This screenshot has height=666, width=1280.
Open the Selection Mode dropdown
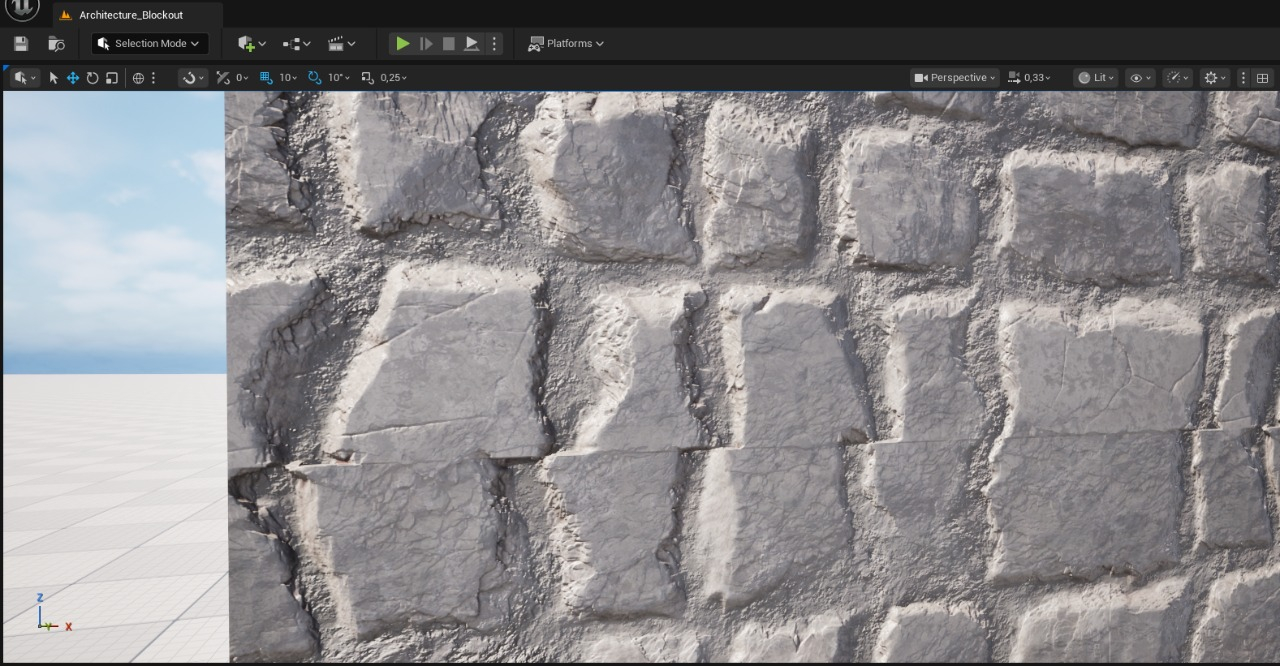[150, 43]
